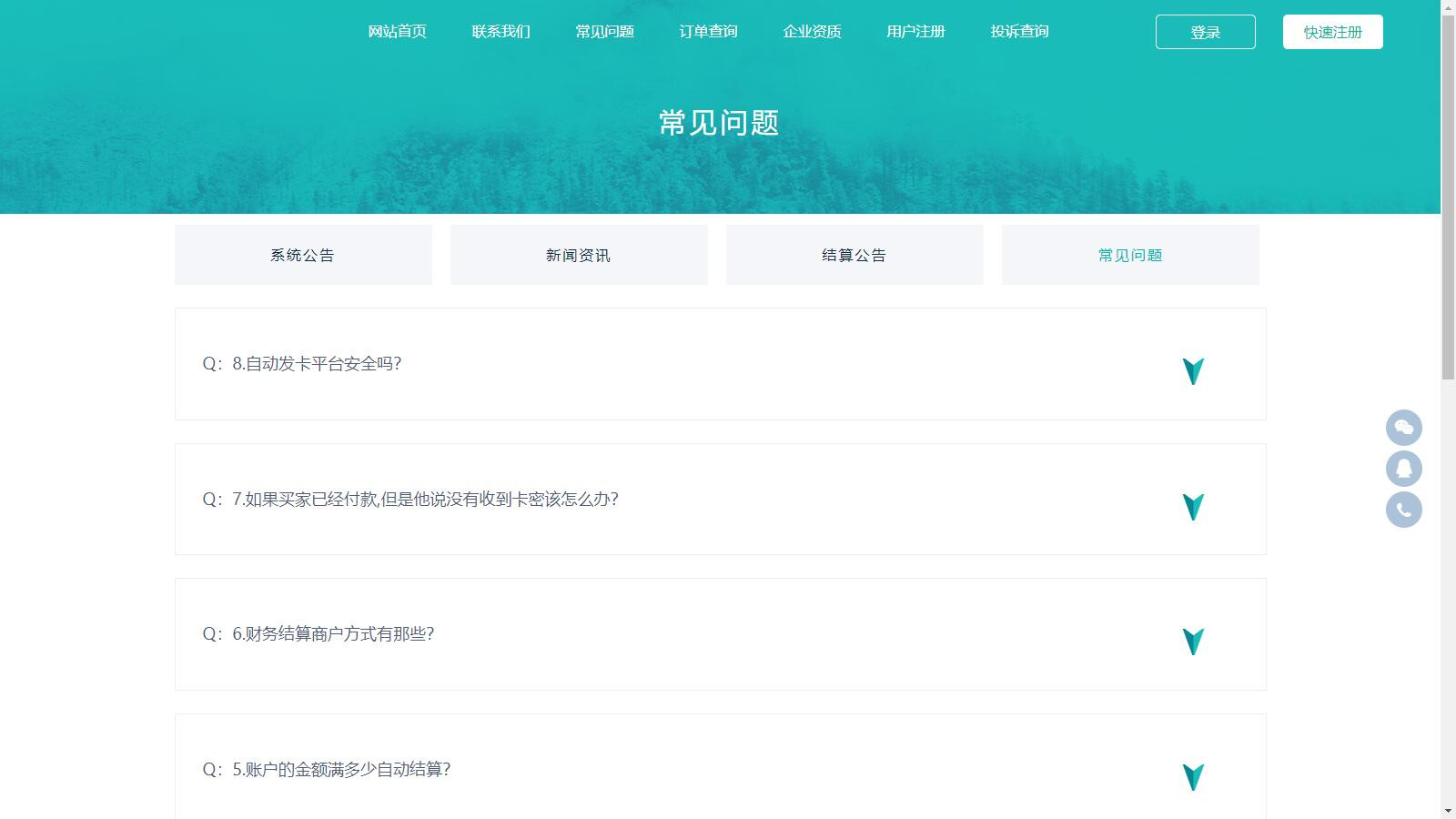Select the 结算公告 tab
The height and width of the screenshot is (819, 1456).
click(854, 255)
